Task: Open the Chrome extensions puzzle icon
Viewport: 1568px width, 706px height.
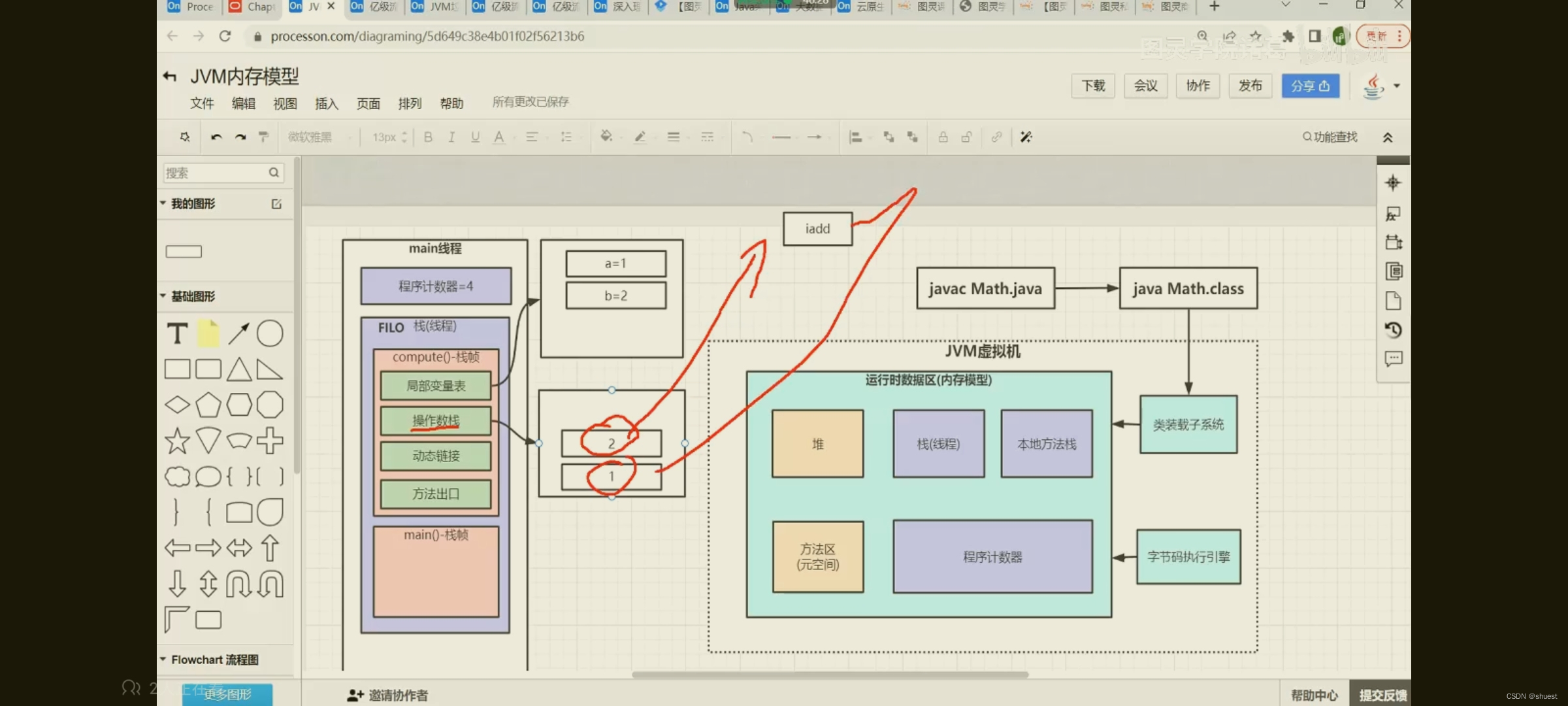Action: point(1287,36)
